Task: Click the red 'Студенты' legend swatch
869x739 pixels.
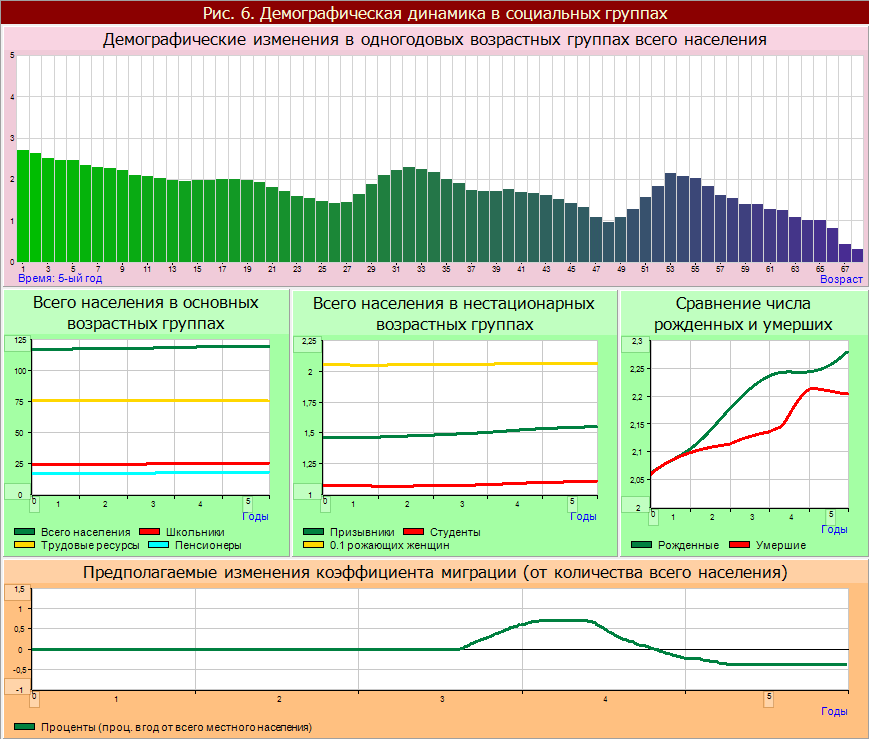Action: [413, 532]
